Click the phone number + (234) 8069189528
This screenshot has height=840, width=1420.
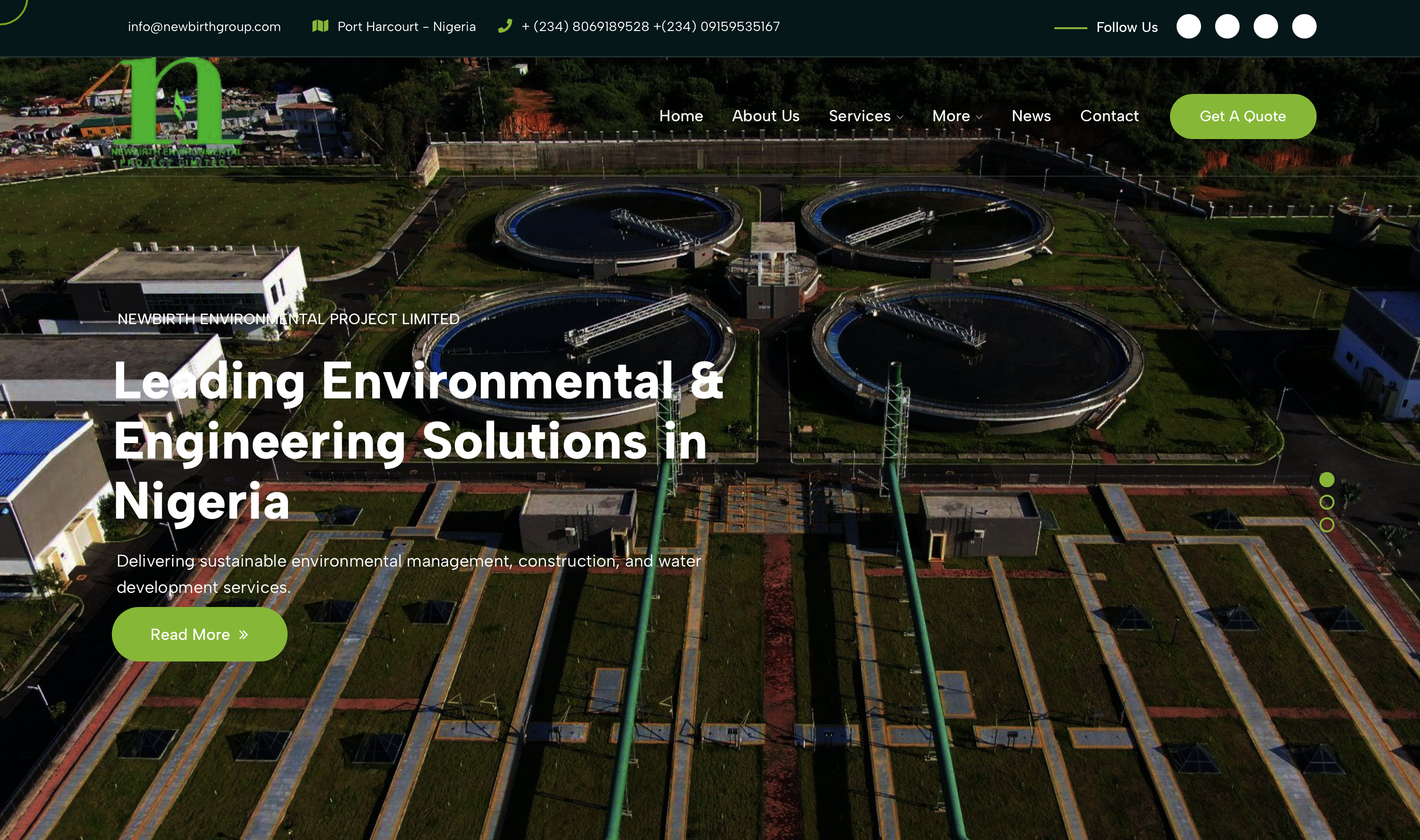[x=585, y=27]
